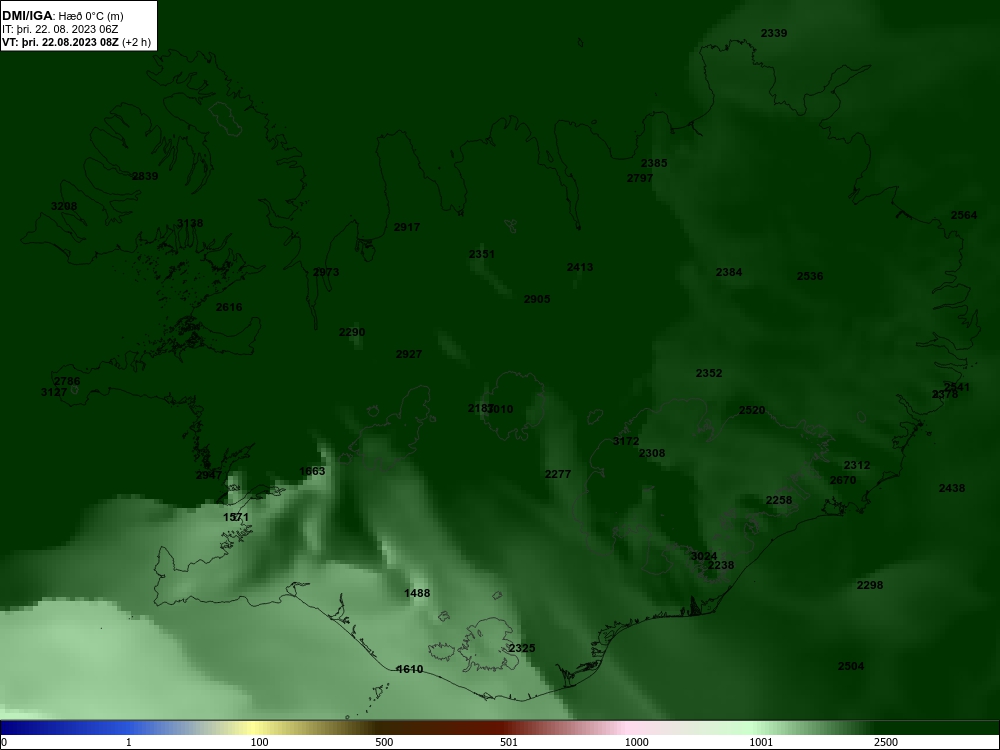Select the 2258 label

(779, 501)
